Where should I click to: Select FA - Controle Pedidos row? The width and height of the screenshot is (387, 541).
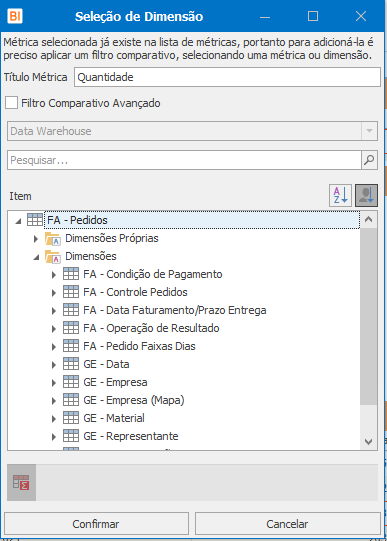coord(135,292)
